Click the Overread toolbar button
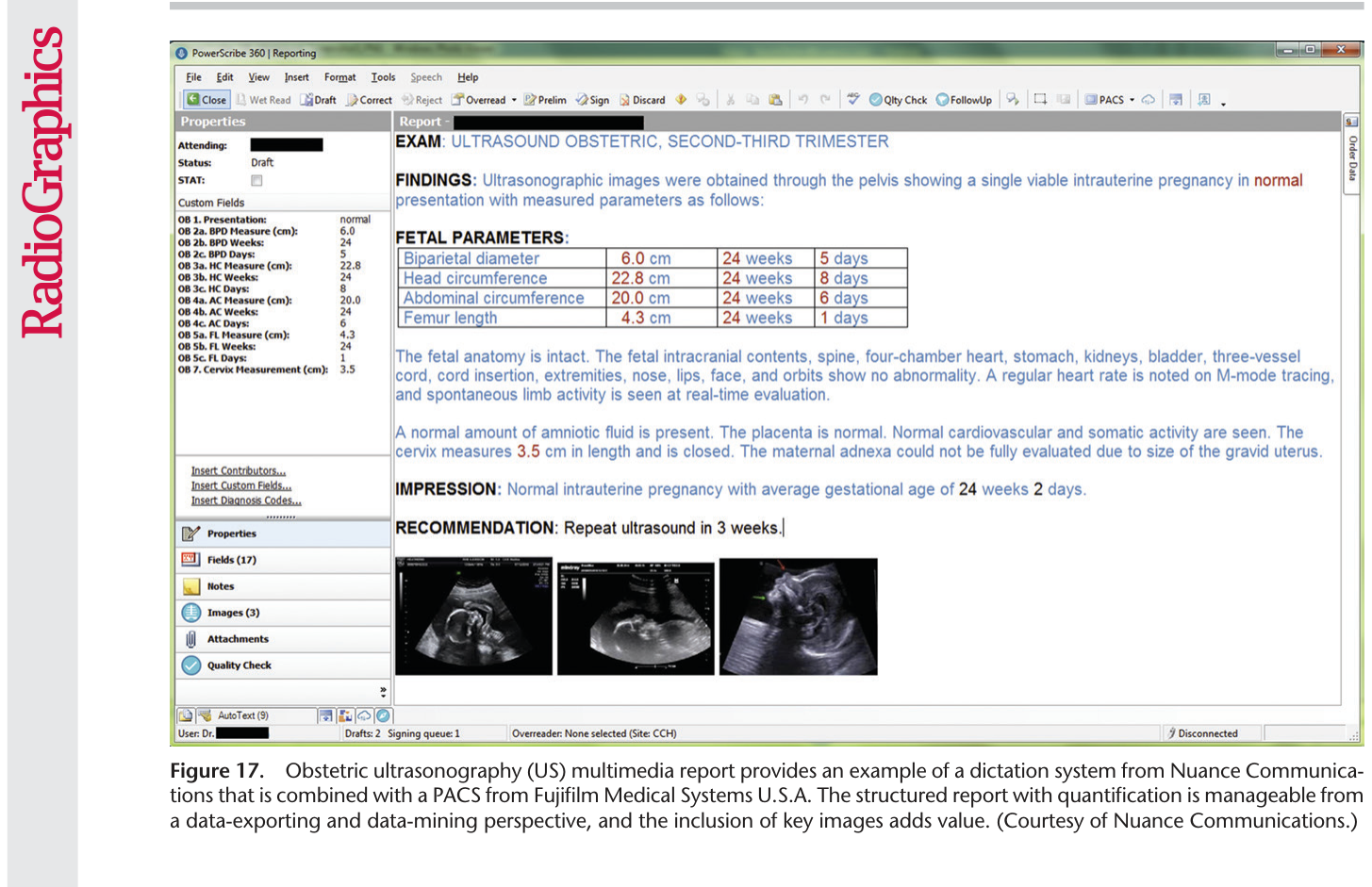The width and height of the screenshot is (1372, 887). pos(479,99)
